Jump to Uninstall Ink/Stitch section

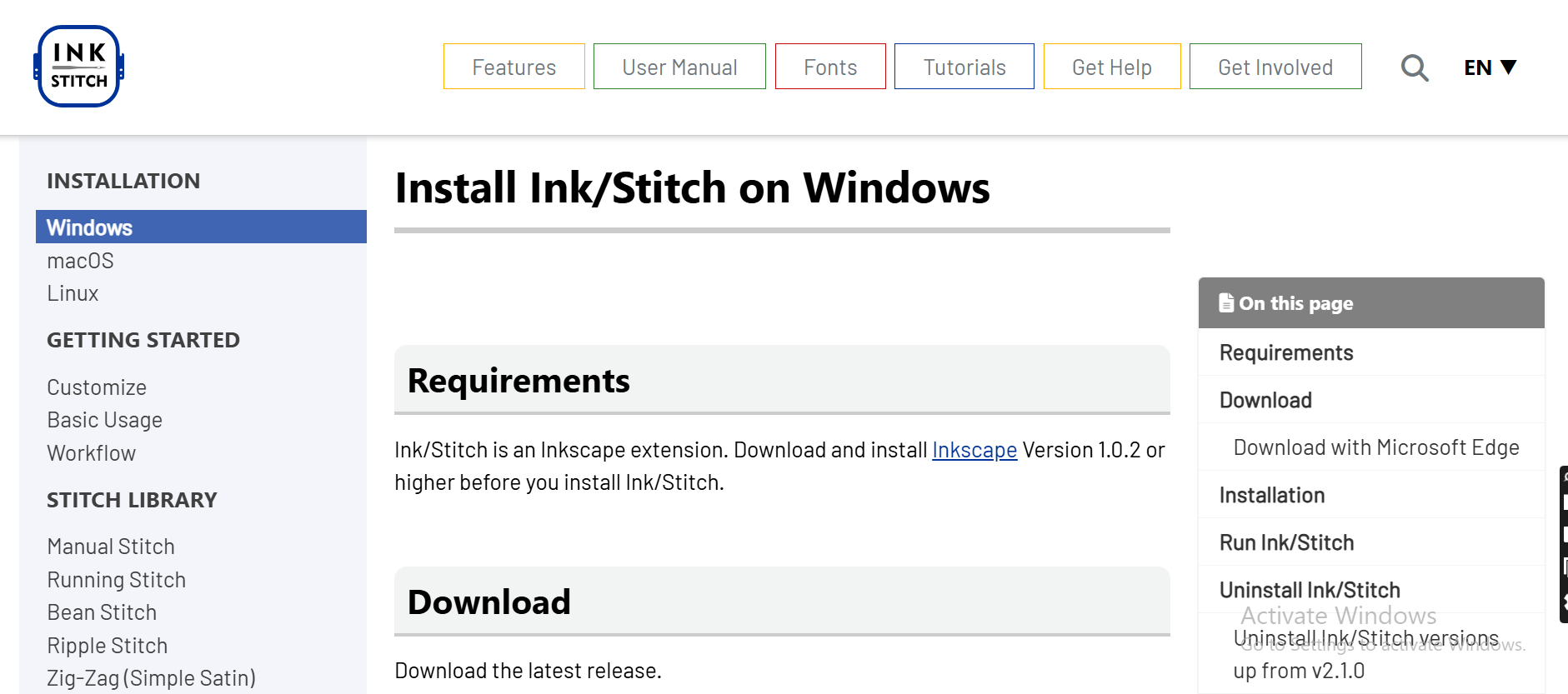click(1310, 590)
